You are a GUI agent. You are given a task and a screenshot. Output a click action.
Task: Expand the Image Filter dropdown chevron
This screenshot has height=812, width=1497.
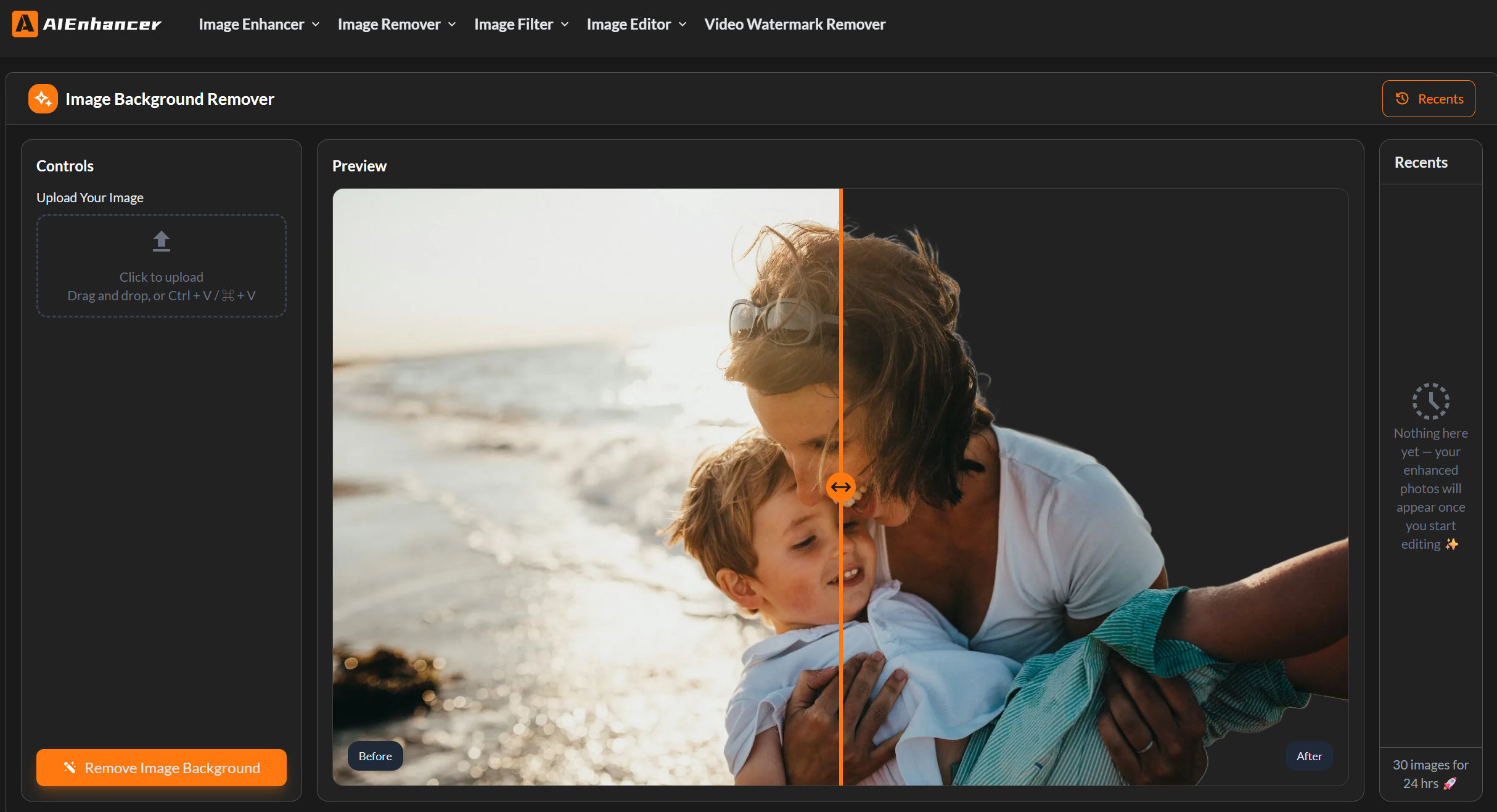click(565, 25)
